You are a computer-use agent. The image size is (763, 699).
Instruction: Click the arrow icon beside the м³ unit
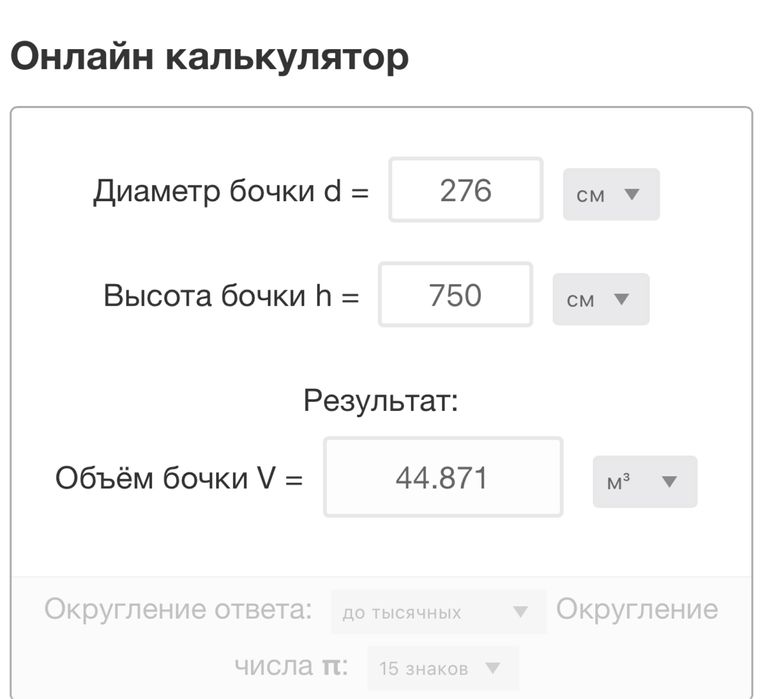point(669,482)
